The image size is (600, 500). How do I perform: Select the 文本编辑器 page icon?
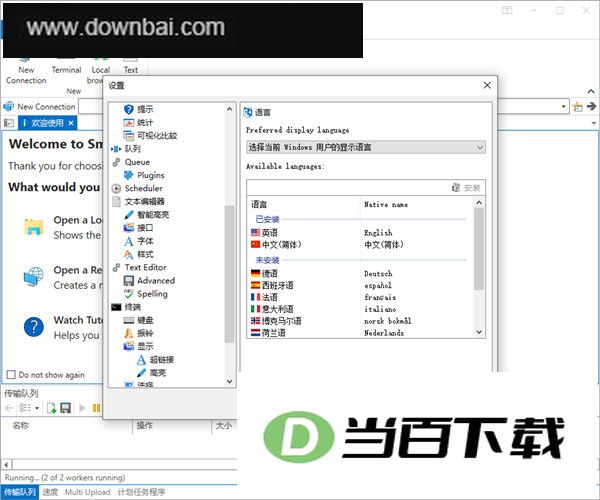(116, 202)
